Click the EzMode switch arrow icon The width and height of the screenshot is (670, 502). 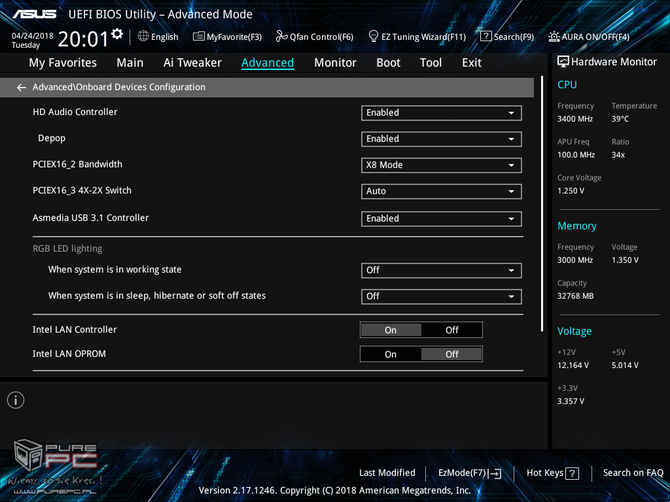(x=495, y=473)
